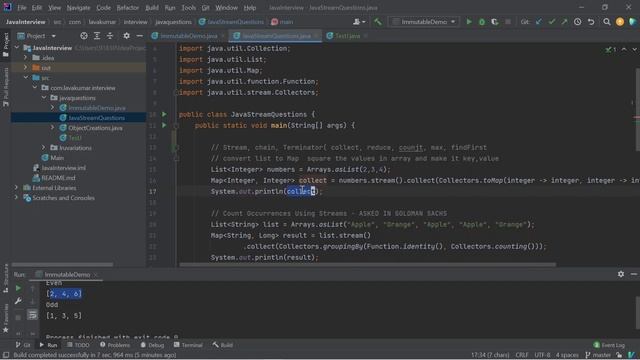Click wrench icon in Run panel
The image size is (640, 360).
18,301
